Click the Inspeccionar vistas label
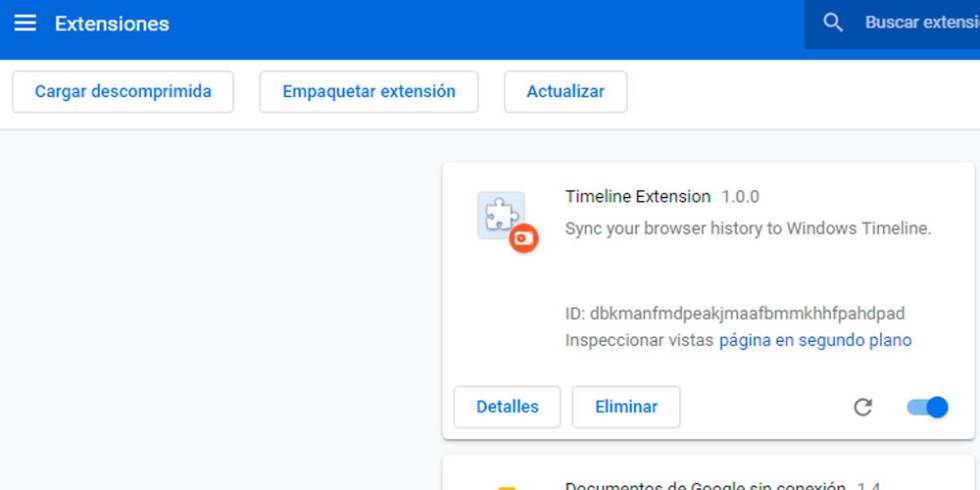Viewport: 980px width, 490px height. 639,341
